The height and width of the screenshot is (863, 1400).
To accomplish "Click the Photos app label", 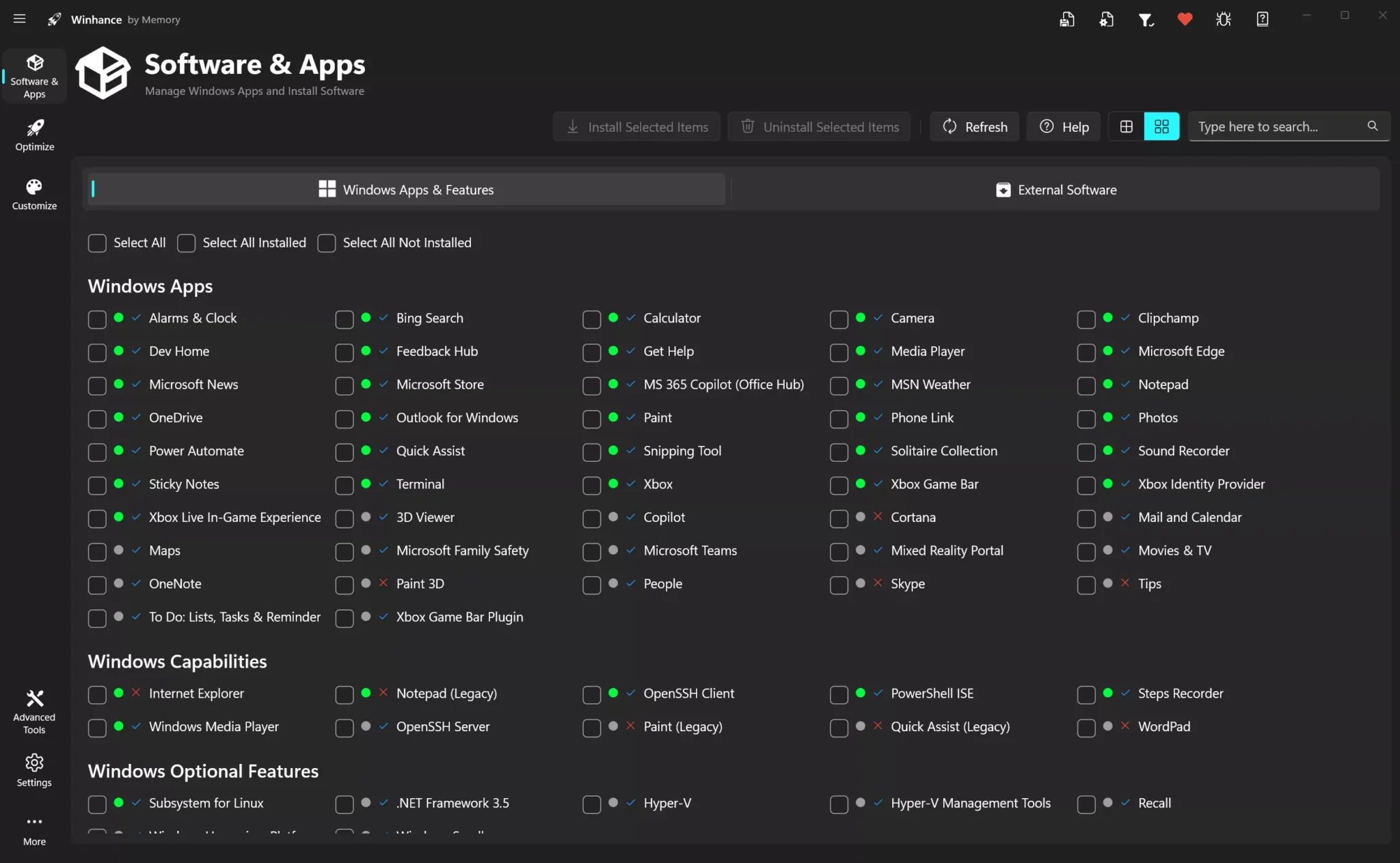I will pyautogui.click(x=1157, y=417).
